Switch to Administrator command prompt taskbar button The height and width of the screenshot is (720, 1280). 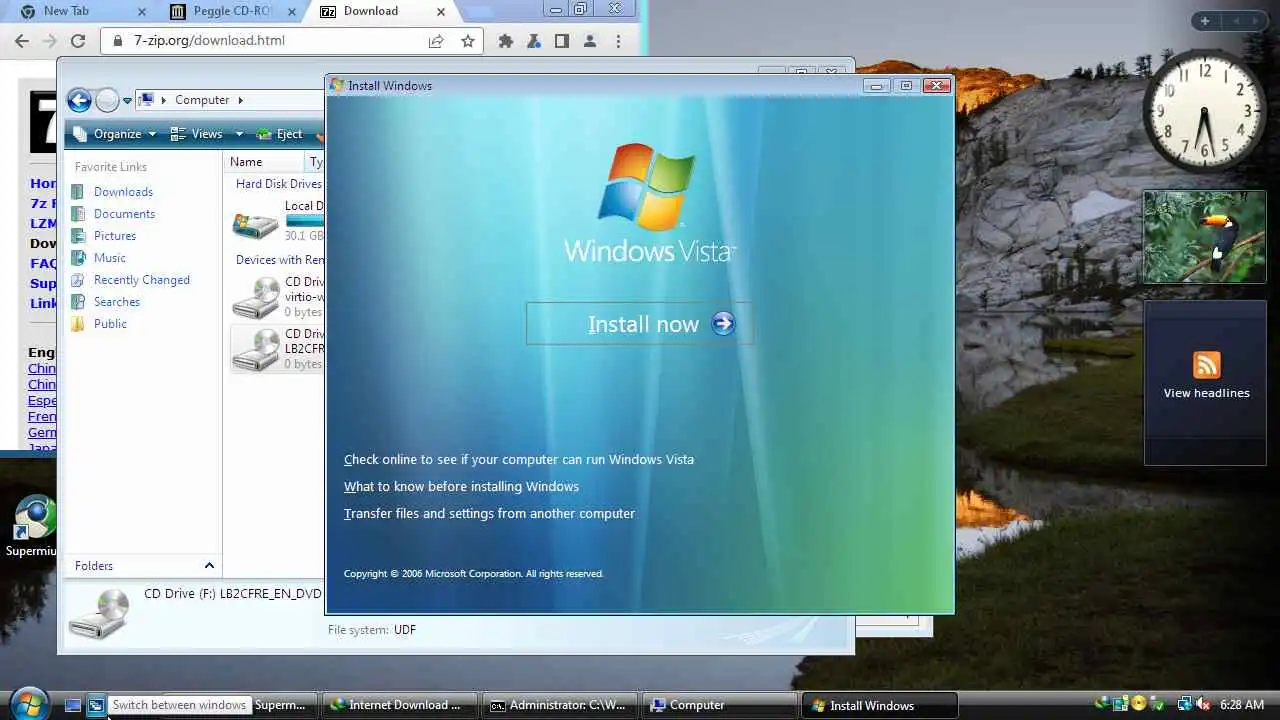(559, 705)
